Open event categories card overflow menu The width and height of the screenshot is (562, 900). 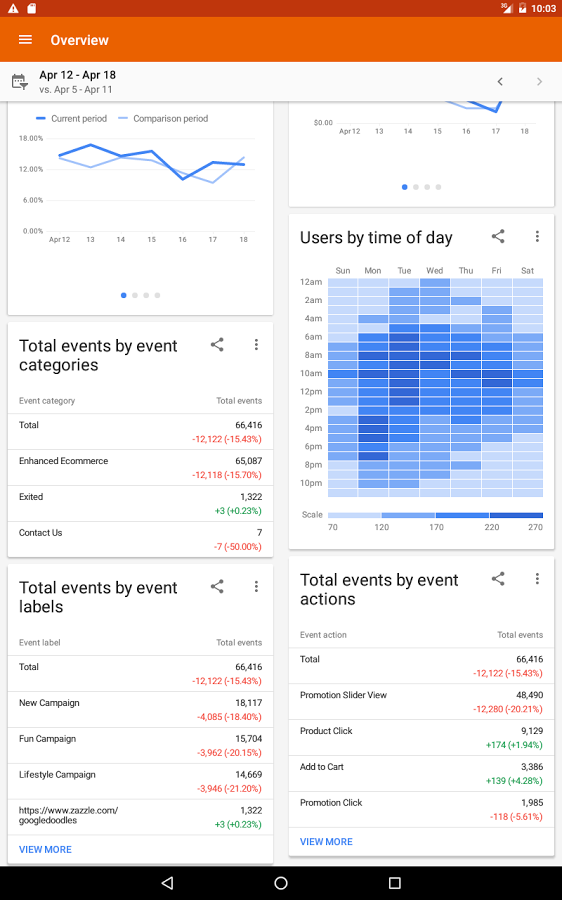pos(256,345)
